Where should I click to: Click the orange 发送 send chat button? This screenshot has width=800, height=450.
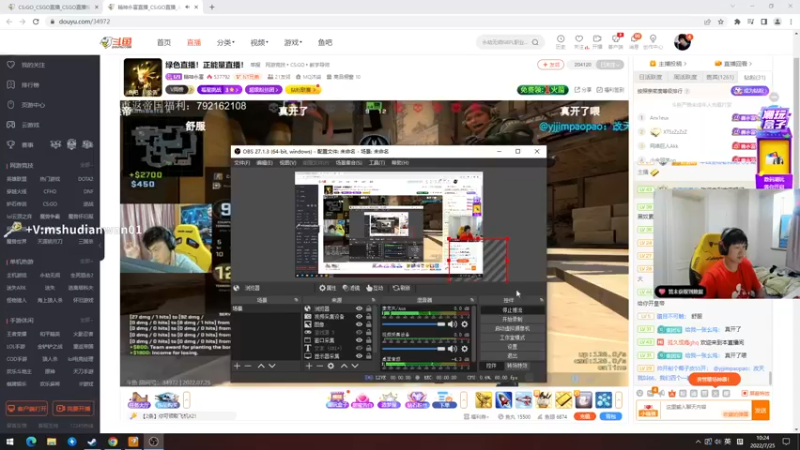click(760, 410)
